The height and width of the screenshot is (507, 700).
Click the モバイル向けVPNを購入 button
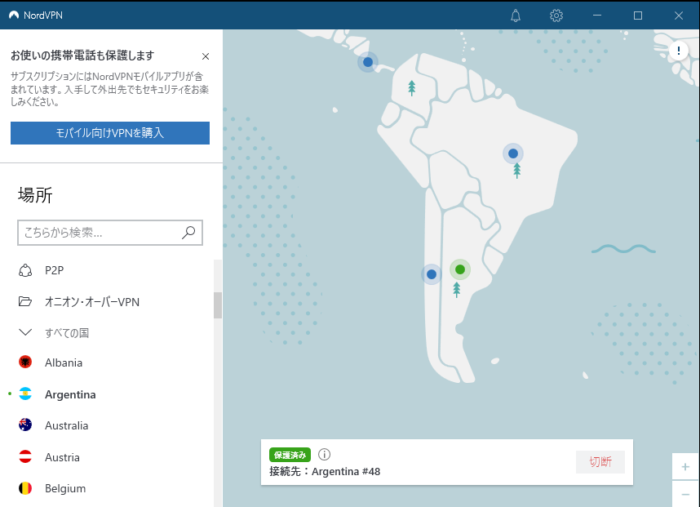click(110, 133)
